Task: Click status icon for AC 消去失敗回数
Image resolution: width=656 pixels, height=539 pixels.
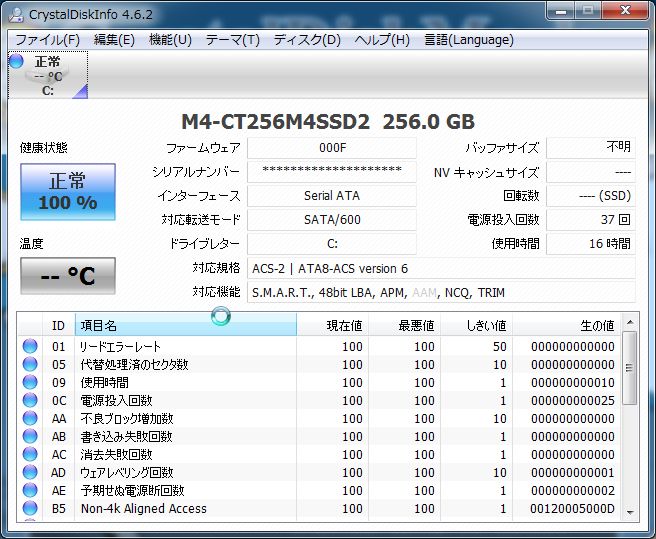Action: tap(30, 454)
